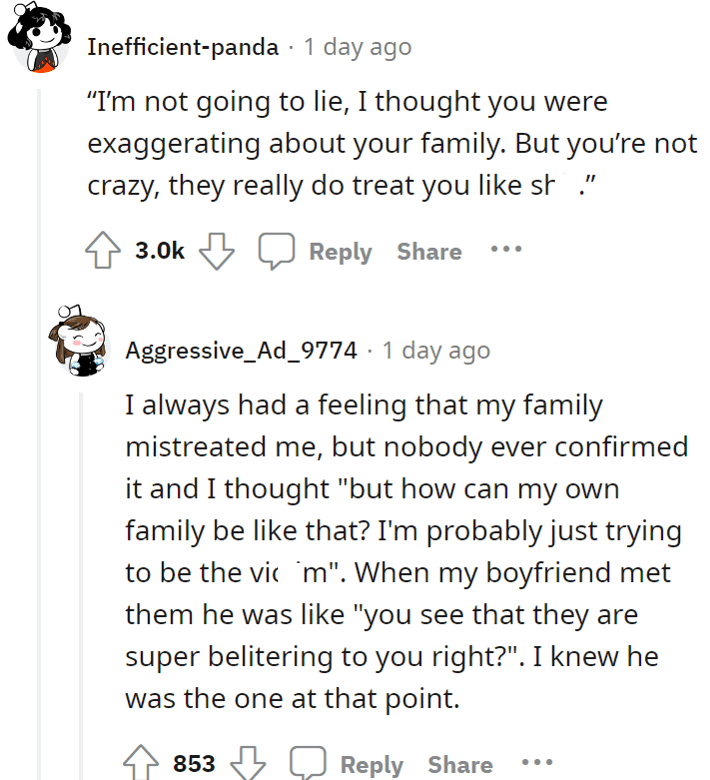Click the first comment's '1 day ago' timestamp
The height and width of the screenshot is (780, 710).
(x=358, y=48)
